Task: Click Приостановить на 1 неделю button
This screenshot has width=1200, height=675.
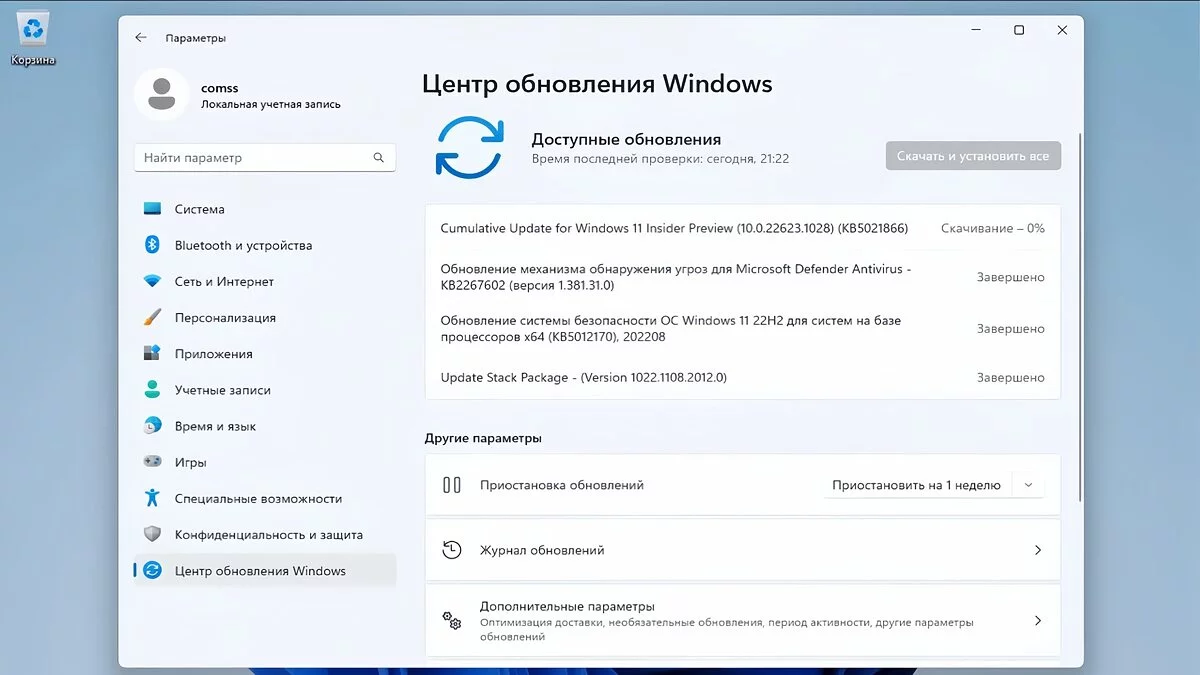Action: pyautogui.click(x=916, y=485)
